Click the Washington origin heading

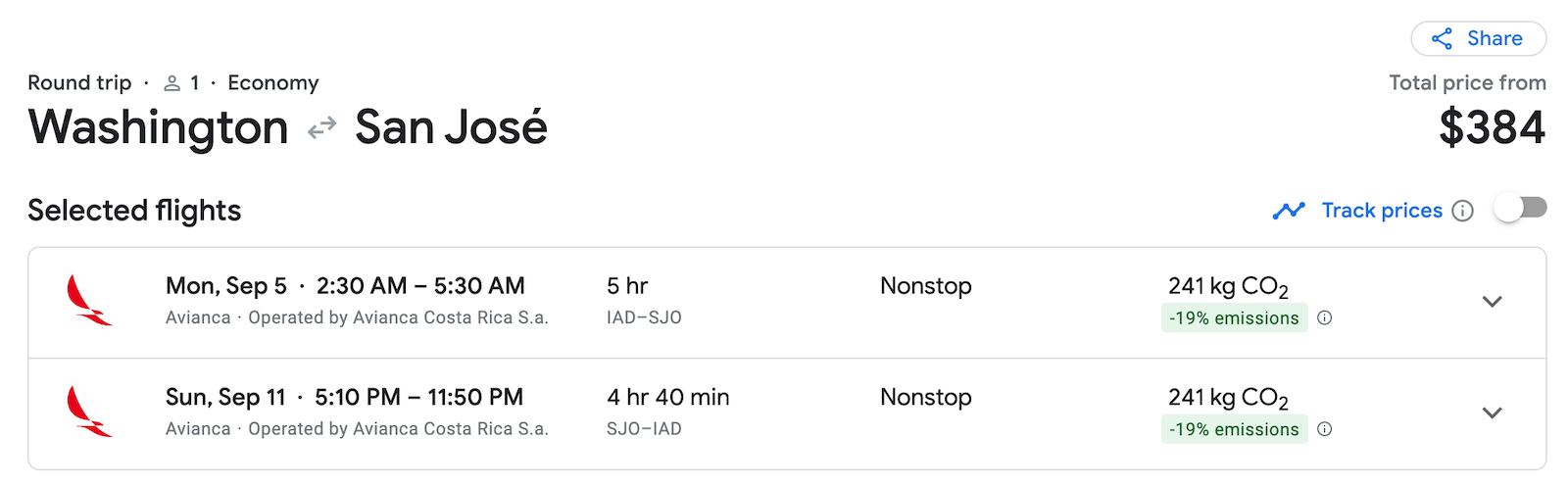pos(158,128)
